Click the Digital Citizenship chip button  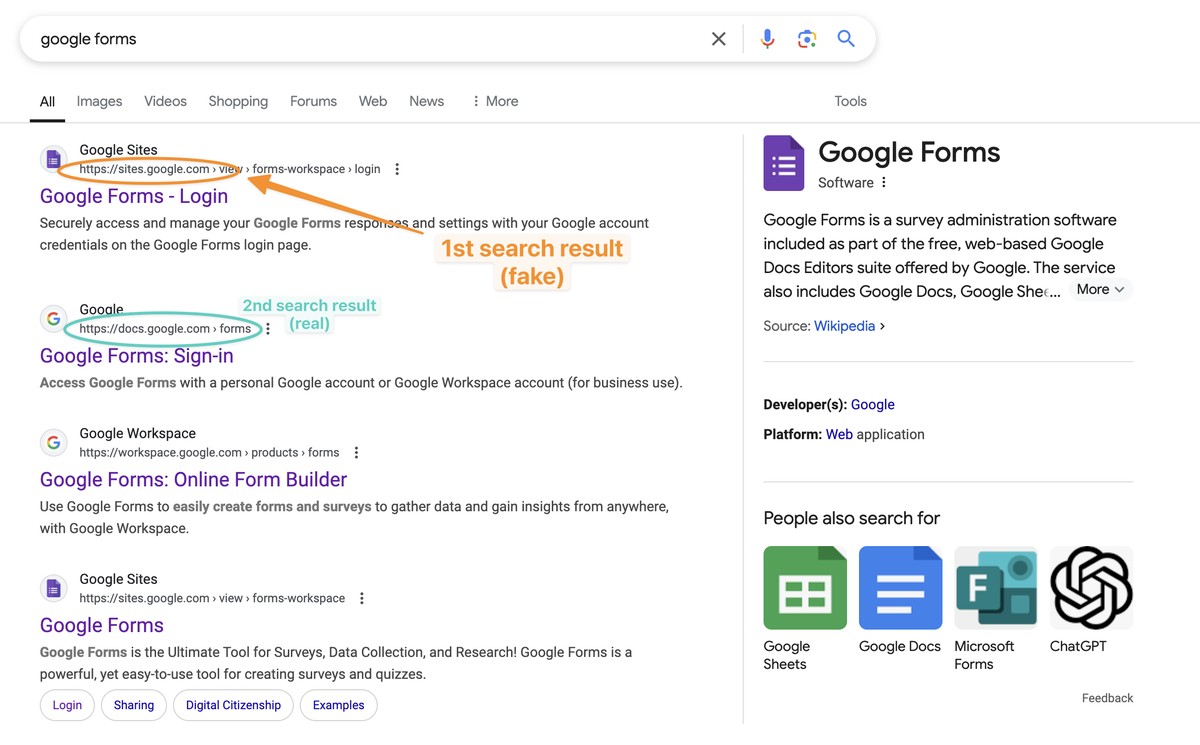233,705
